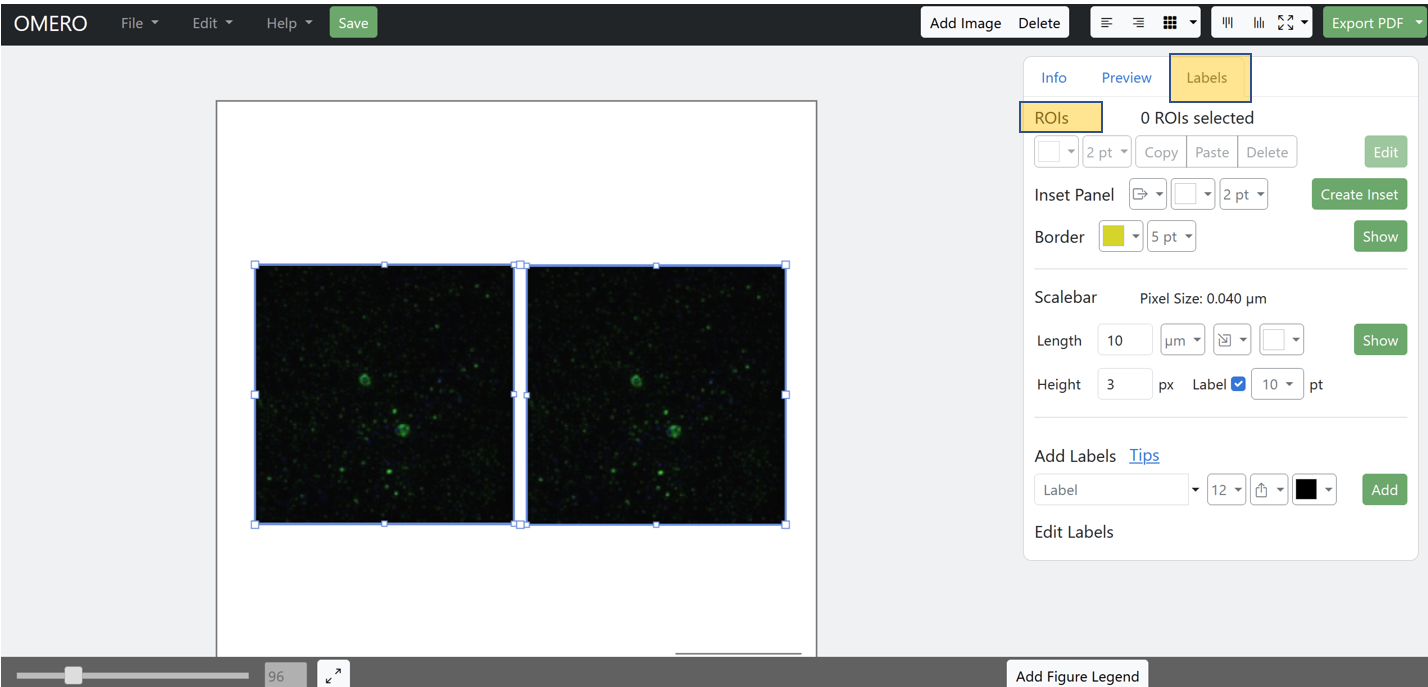Click the Pixel Size 0.040 µm text

tap(1203, 298)
